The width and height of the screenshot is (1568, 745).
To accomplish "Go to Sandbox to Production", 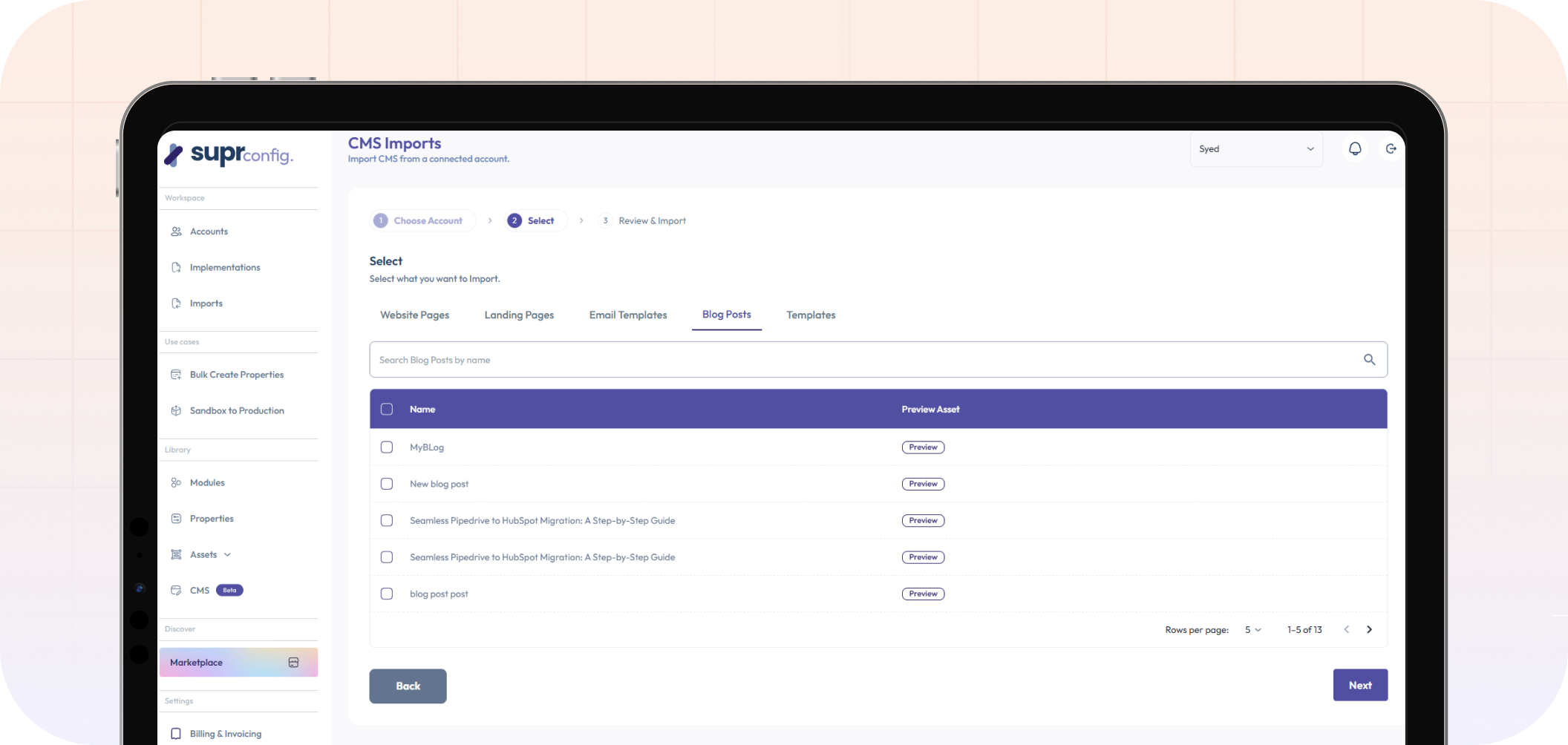I will tap(236, 411).
